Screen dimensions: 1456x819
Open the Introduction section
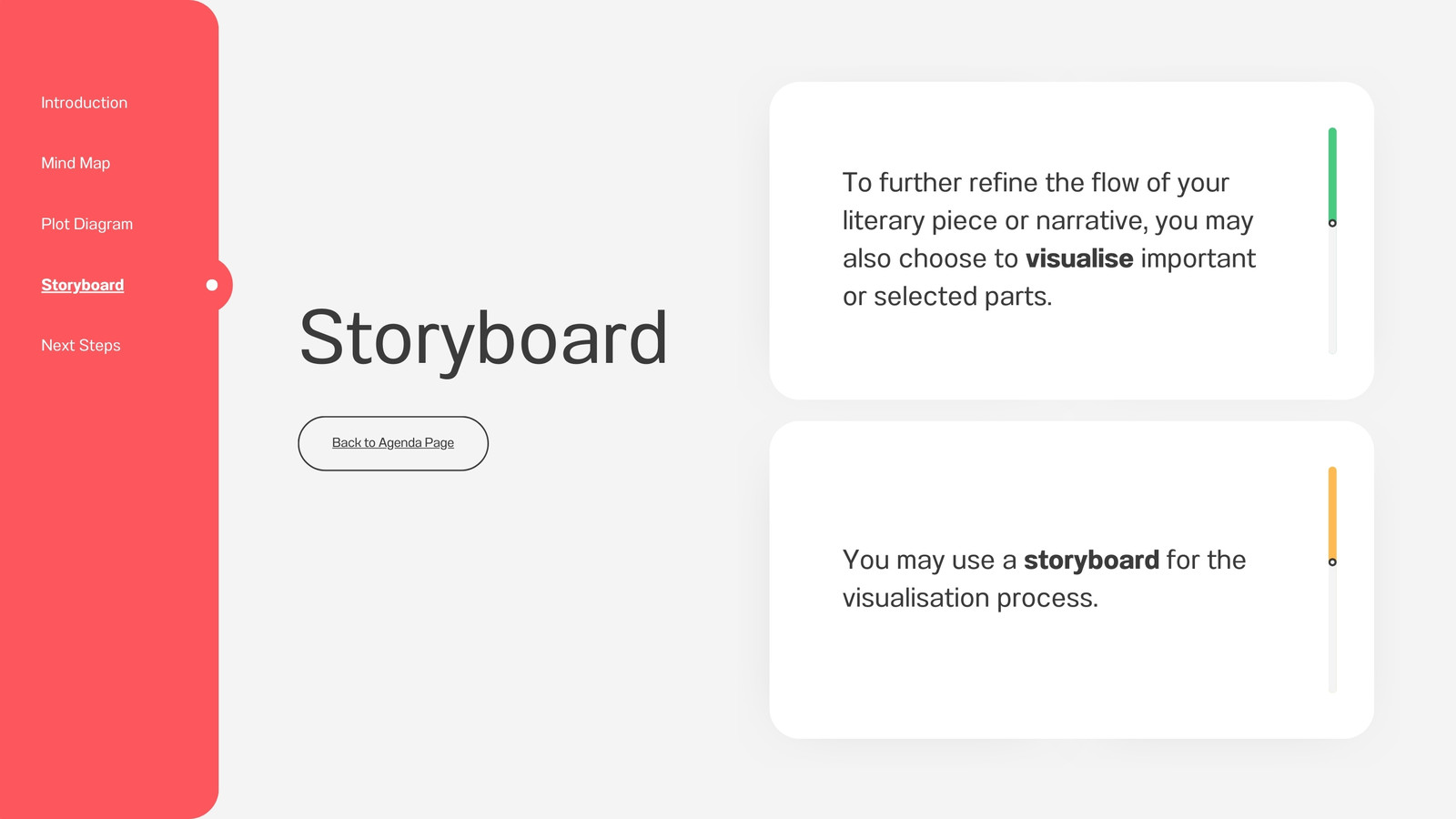[x=84, y=103]
